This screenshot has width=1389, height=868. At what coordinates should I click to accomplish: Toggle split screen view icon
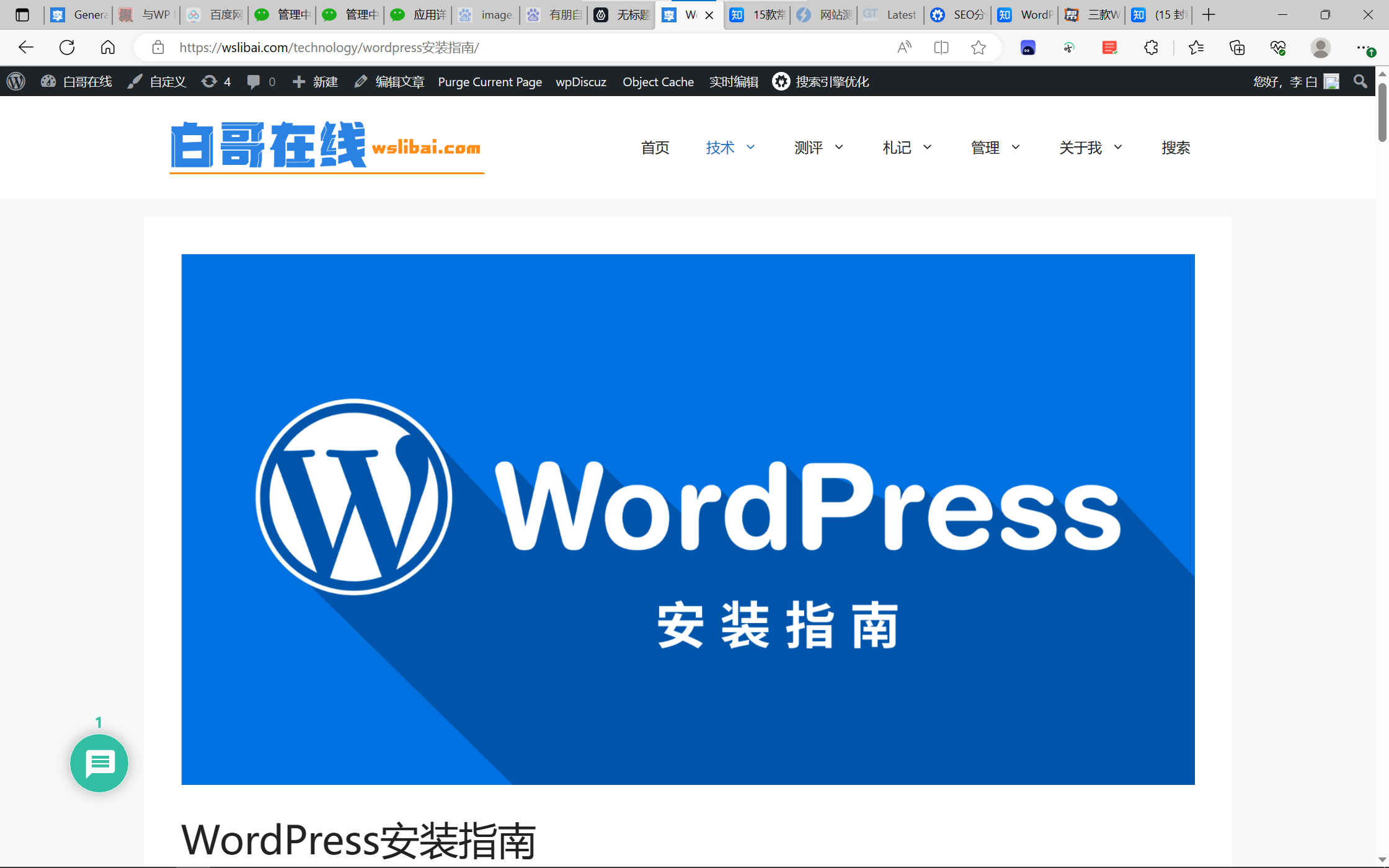coord(941,48)
